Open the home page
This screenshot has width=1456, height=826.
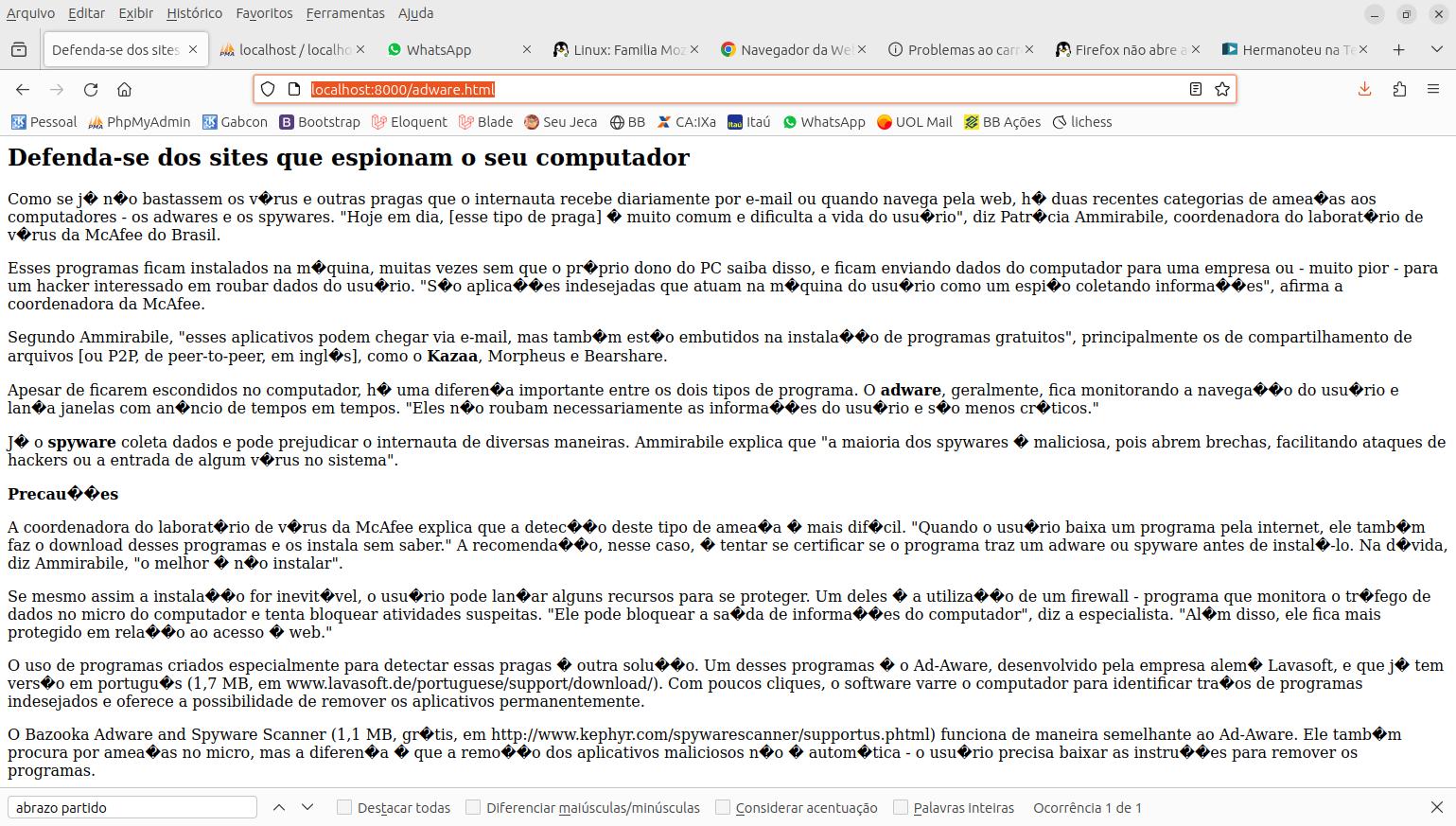pyautogui.click(x=124, y=89)
